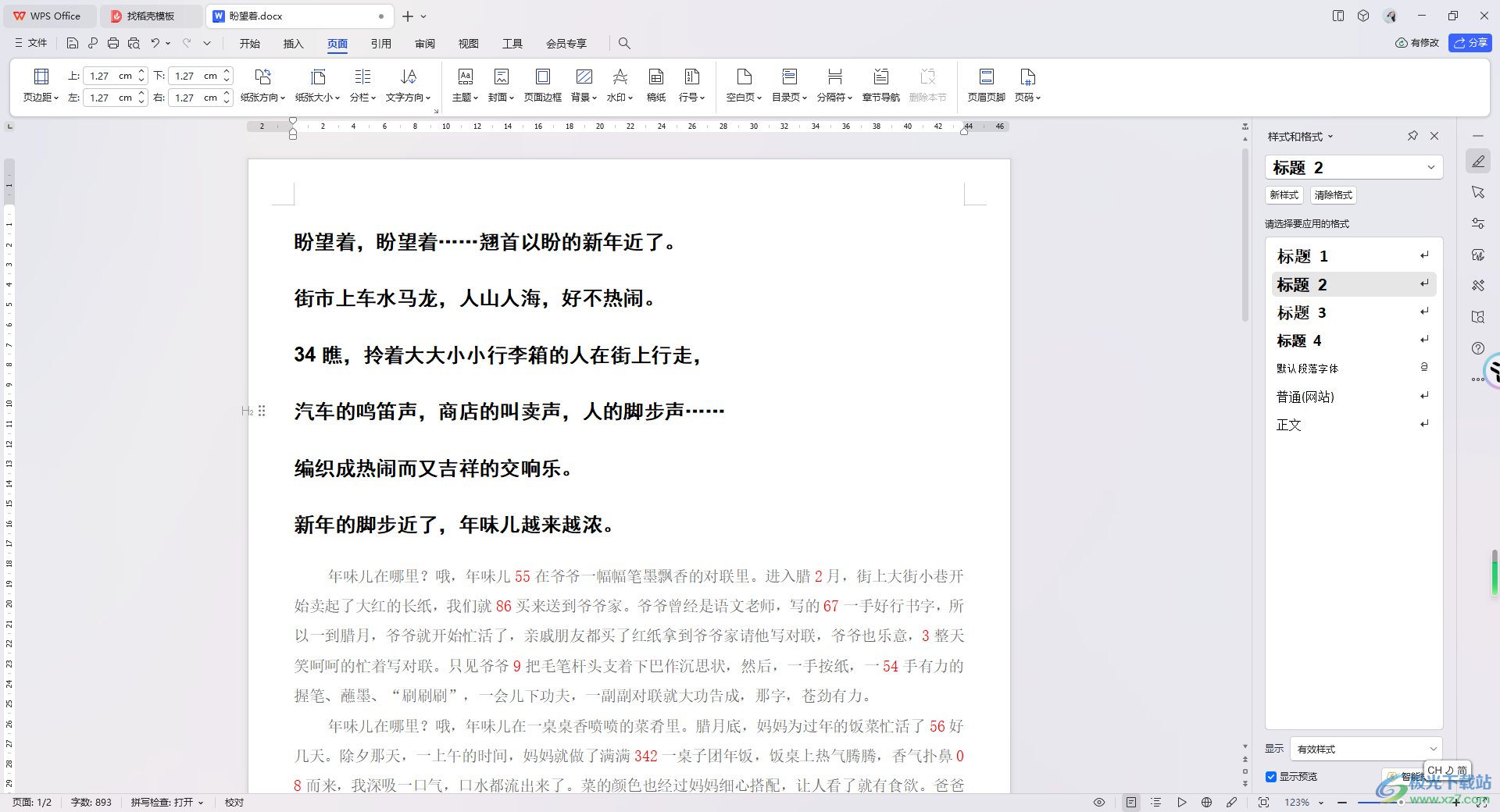Insert 空白页 blank page
The height and width of the screenshot is (812, 1500).
pos(744,85)
